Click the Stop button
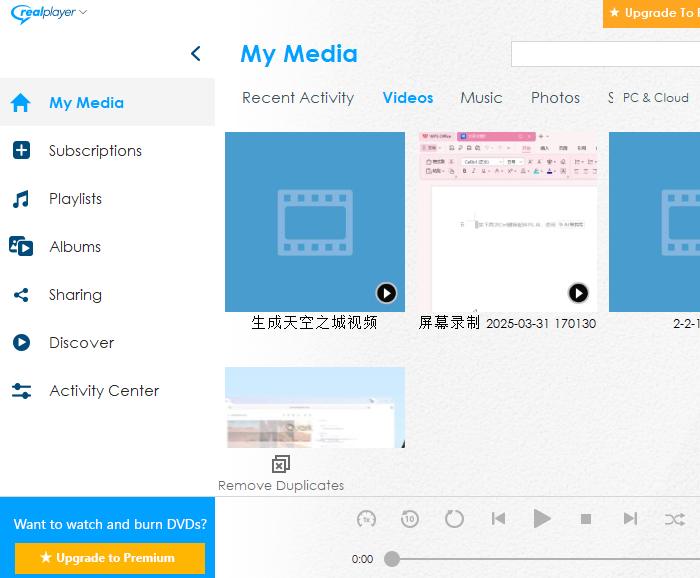 point(586,519)
